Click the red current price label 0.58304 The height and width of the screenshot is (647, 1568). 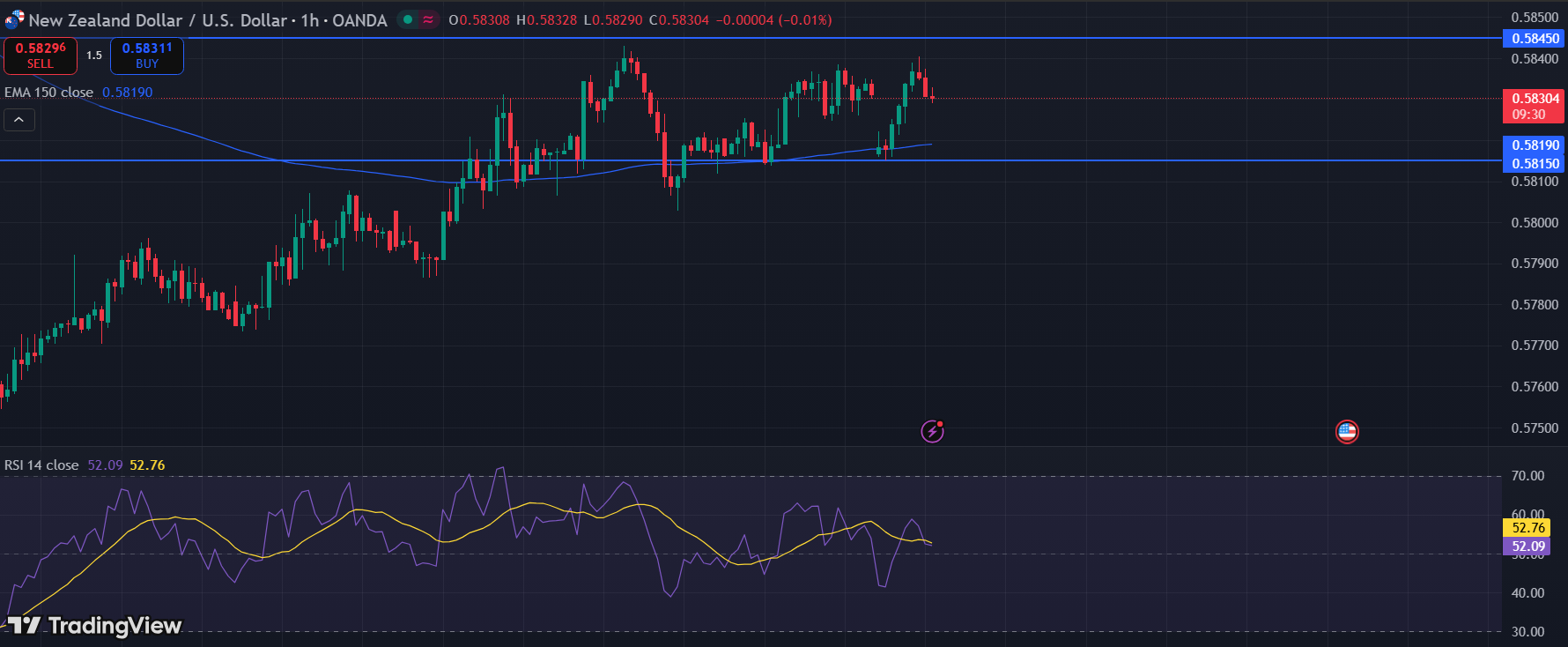[x=1534, y=99]
